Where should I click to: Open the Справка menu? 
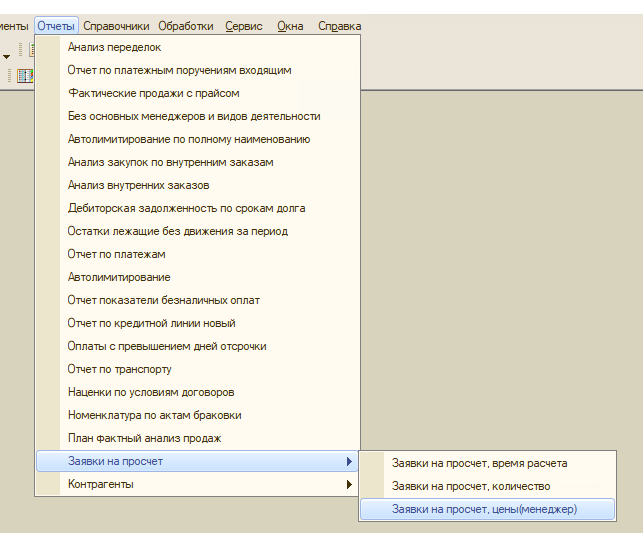coord(340,26)
